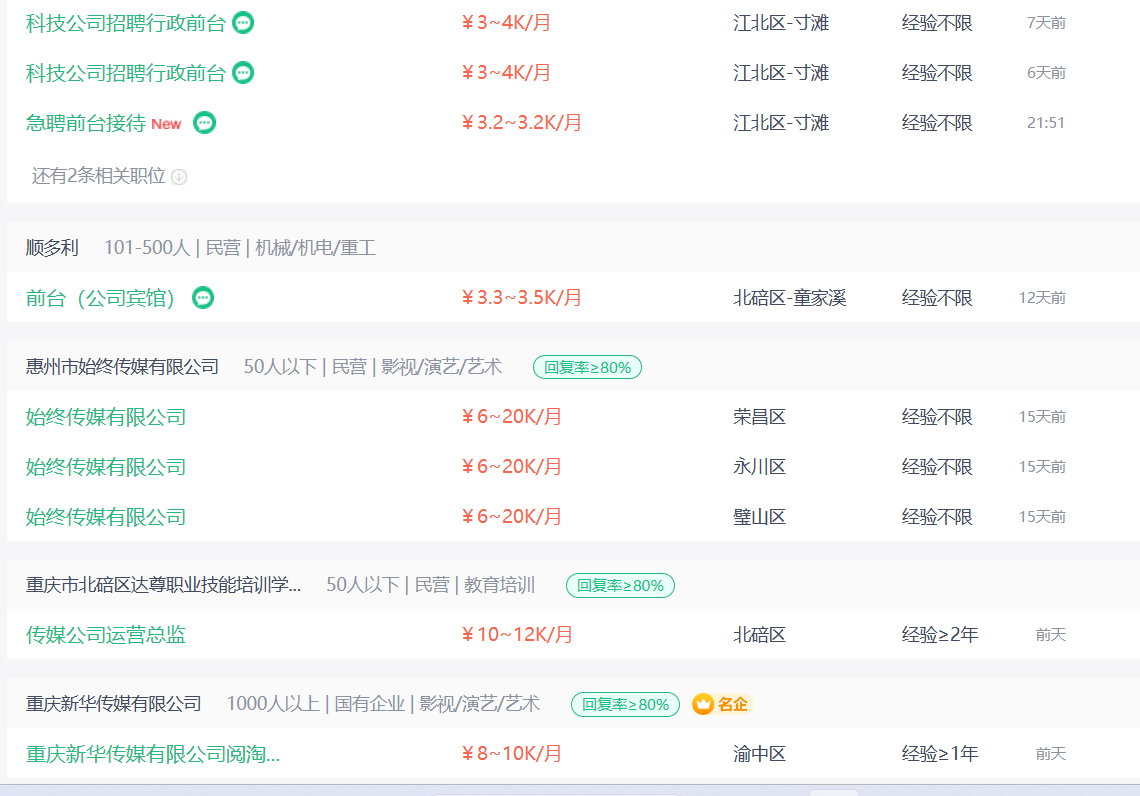Image resolution: width=1140 pixels, height=796 pixels.
Task: Open 始终传媒有限公司 job in 璧山区
Action: click(105, 517)
